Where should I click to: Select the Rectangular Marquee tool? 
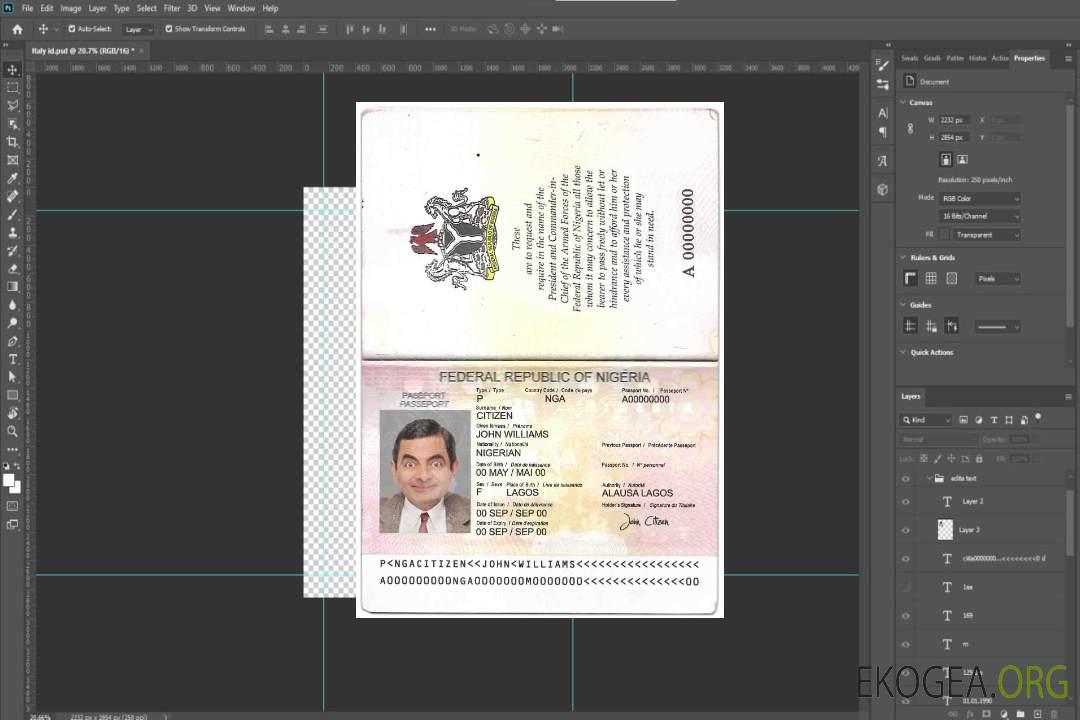[12, 88]
